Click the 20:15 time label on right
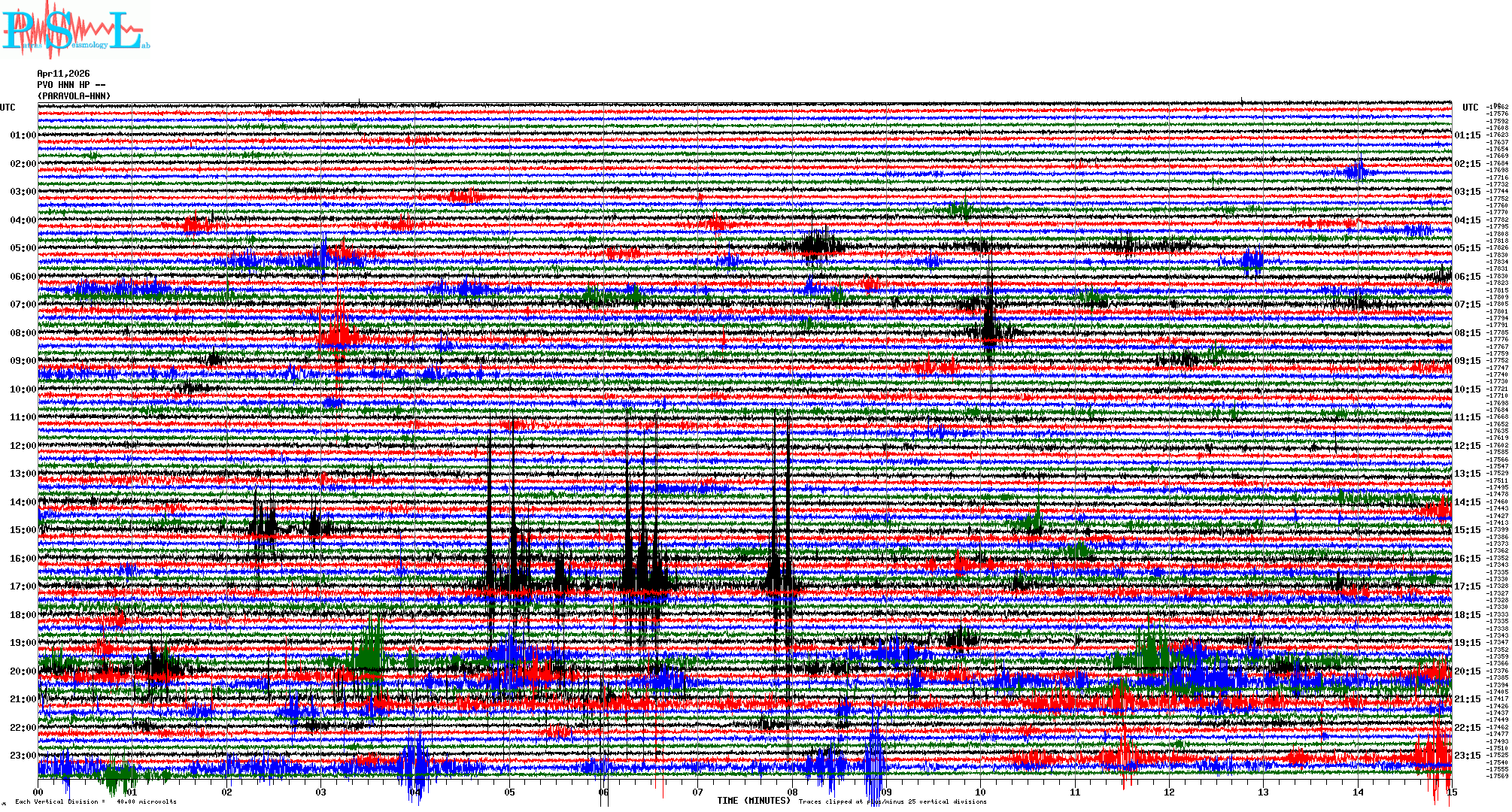1512x812 pixels. [1467, 671]
